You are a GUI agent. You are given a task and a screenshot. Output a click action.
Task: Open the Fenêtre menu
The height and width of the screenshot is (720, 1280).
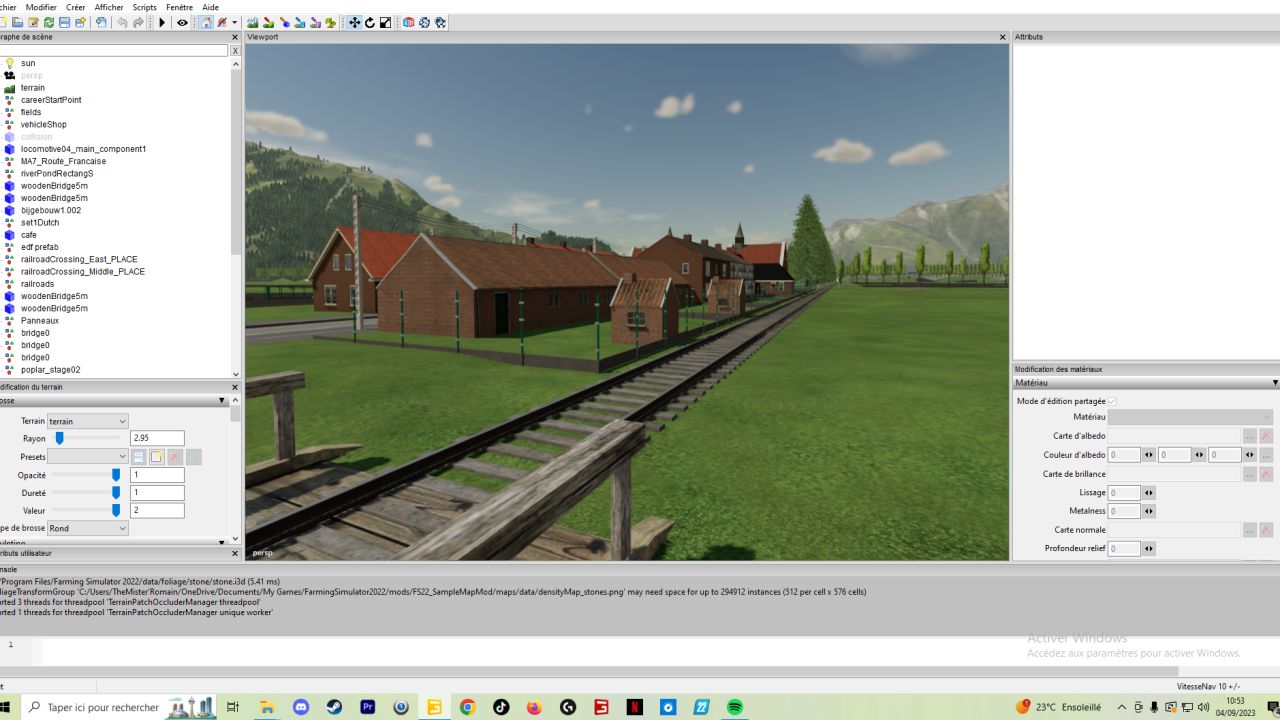tap(180, 7)
